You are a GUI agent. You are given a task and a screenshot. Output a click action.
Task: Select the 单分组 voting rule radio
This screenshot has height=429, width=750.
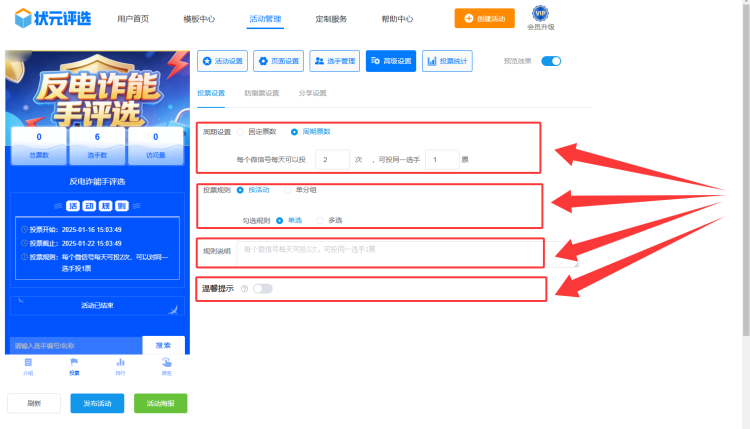(287, 190)
